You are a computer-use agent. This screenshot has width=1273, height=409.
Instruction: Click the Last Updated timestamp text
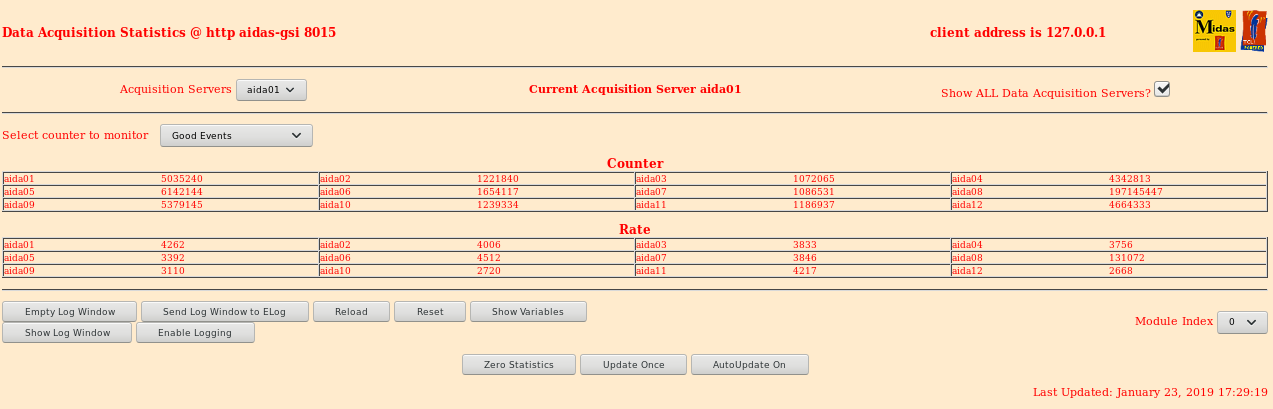(x=1150, y=393)
